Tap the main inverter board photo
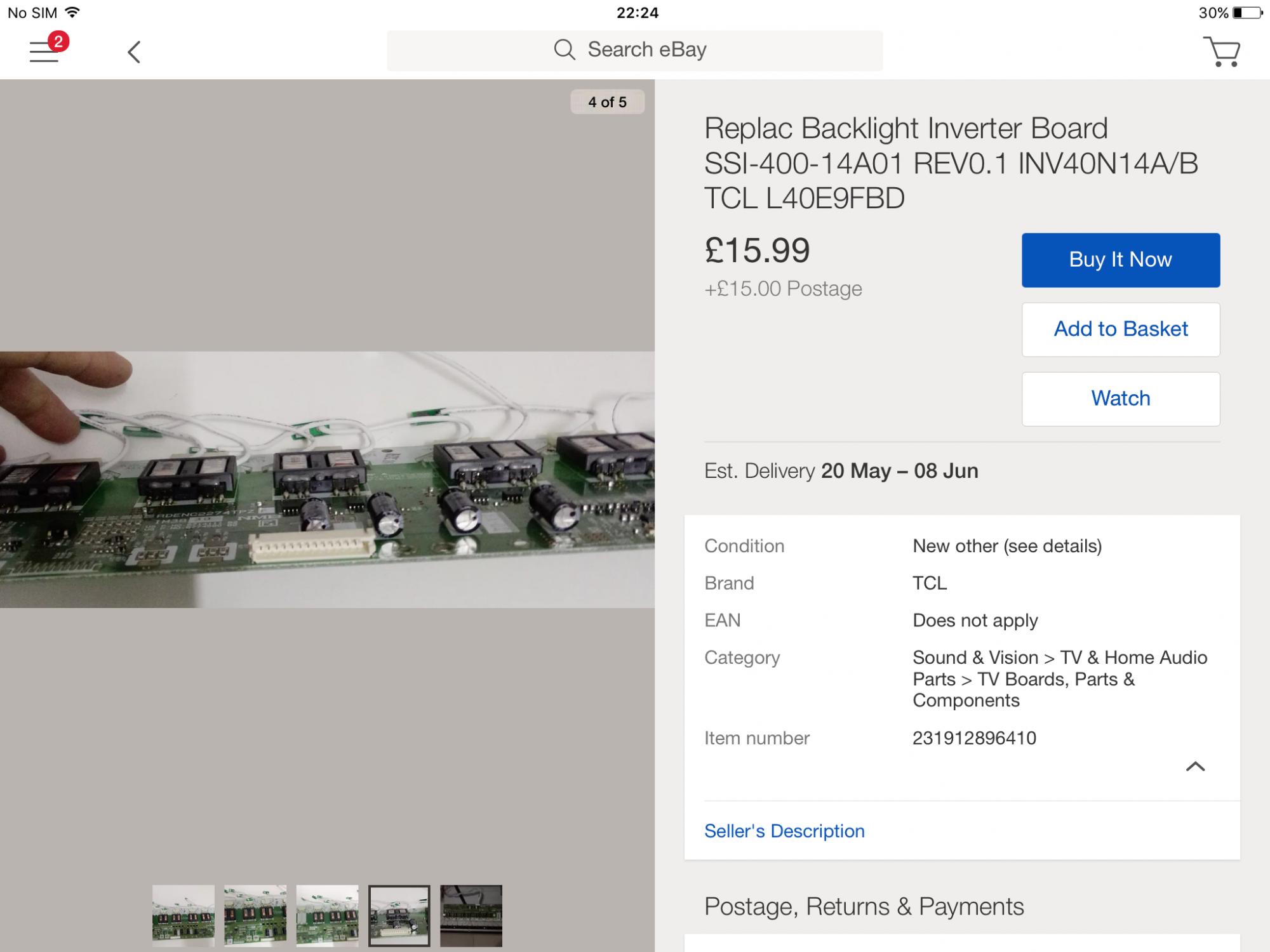The height and width of the screenshot is (952, 1270). tap(327, 479)
